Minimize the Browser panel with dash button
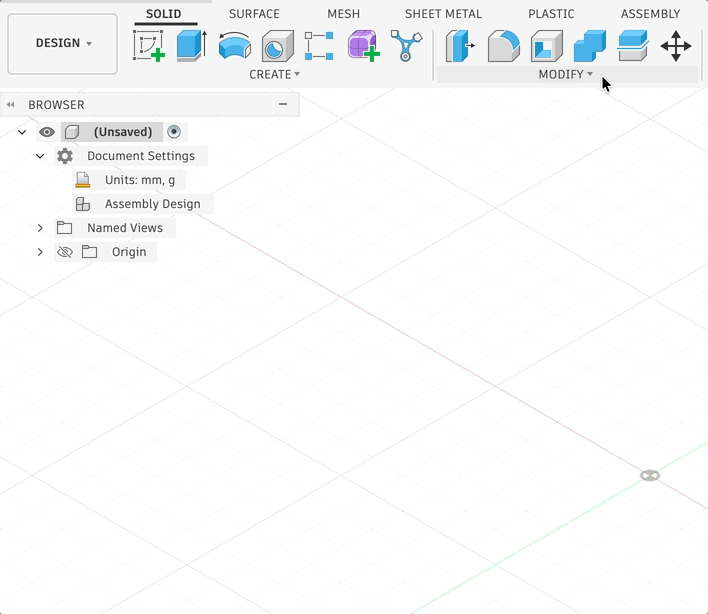Viewport: 708px width, 614px height. (x=283, y=104)
